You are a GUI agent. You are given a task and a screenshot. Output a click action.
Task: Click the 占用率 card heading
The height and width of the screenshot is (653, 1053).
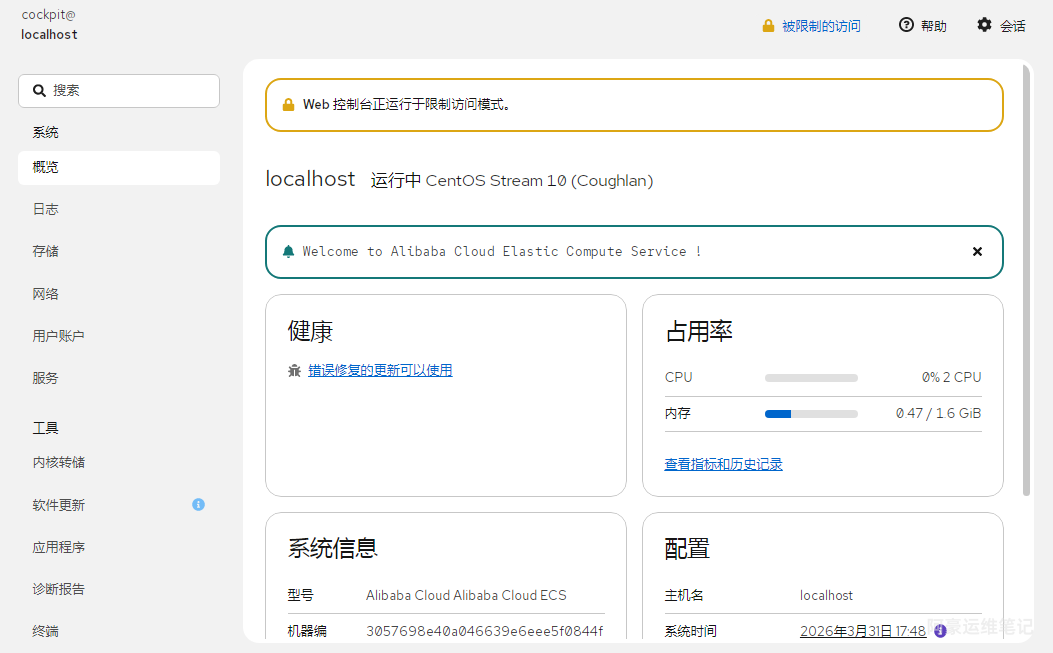pos(698,331)
